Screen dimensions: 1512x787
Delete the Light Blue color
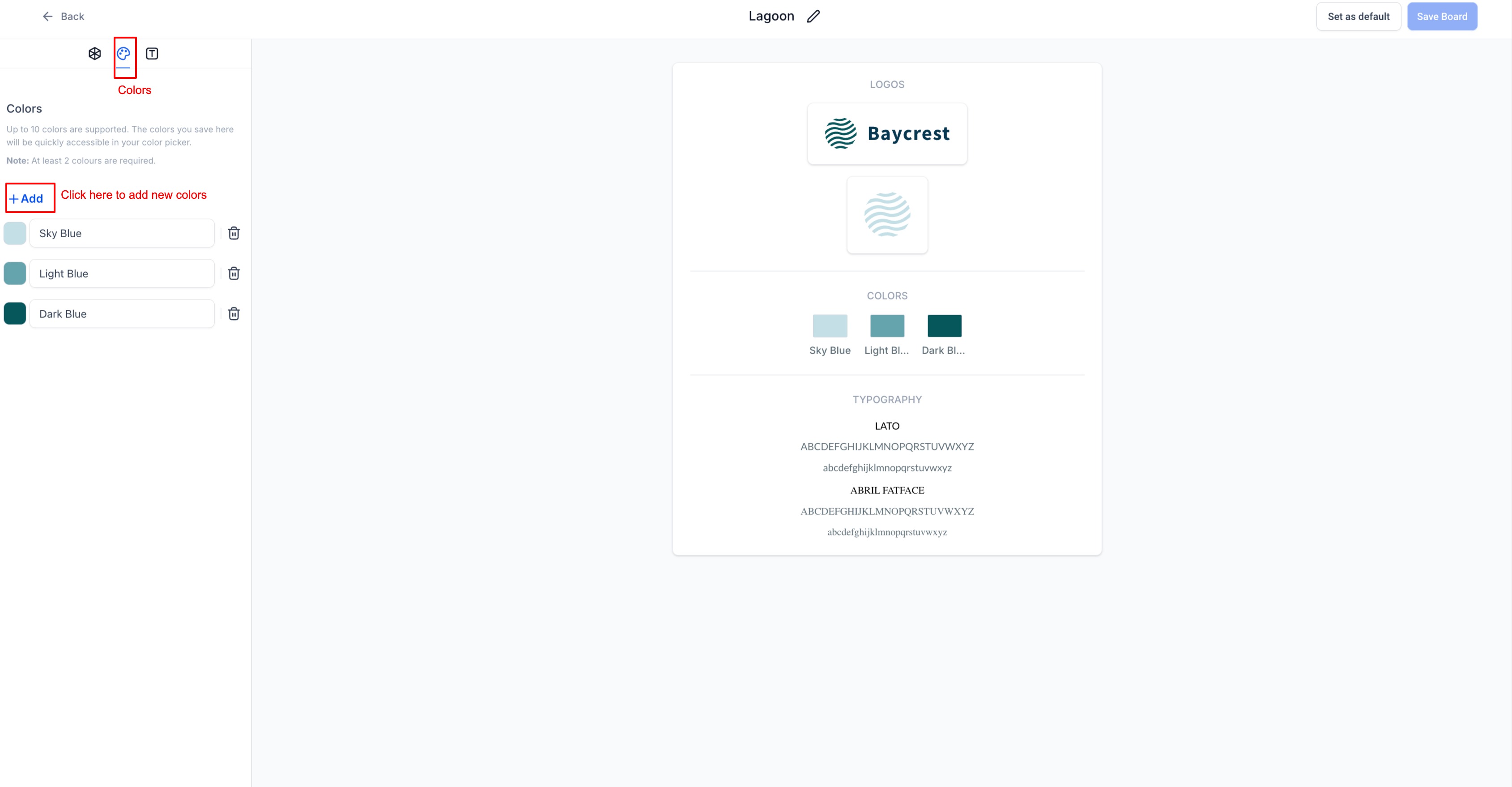click(234, 274)
